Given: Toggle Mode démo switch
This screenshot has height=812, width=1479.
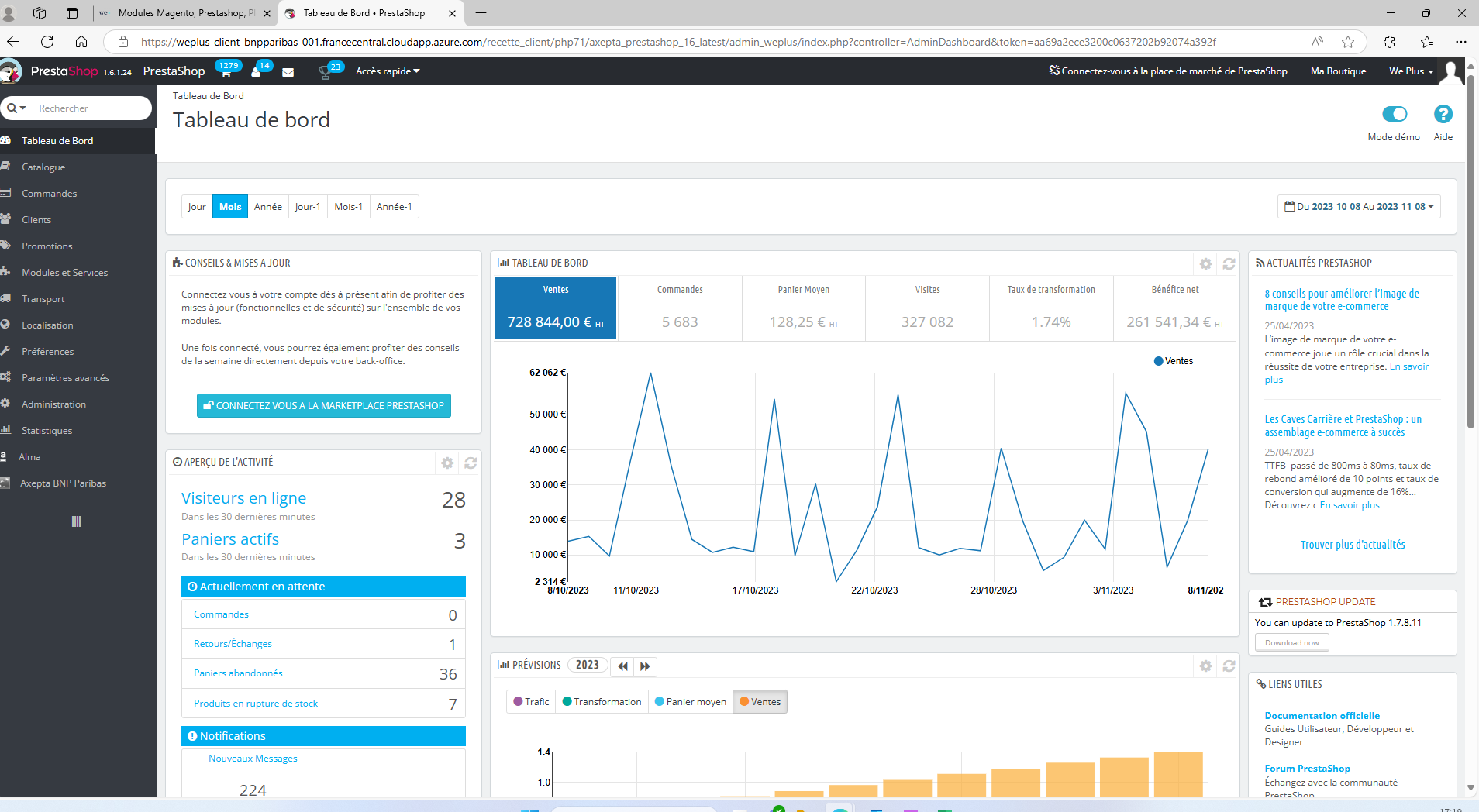Looking at the screenshot, I should pyautogui.click(x=1394, y=114).
